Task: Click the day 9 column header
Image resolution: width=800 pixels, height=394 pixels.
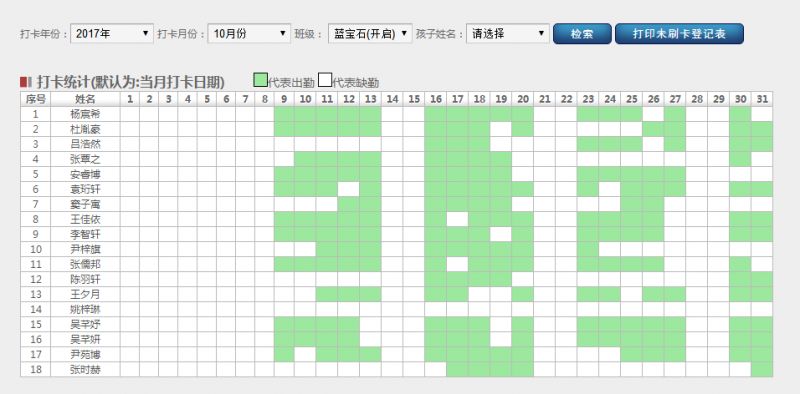Action: [x=284, y=98]
